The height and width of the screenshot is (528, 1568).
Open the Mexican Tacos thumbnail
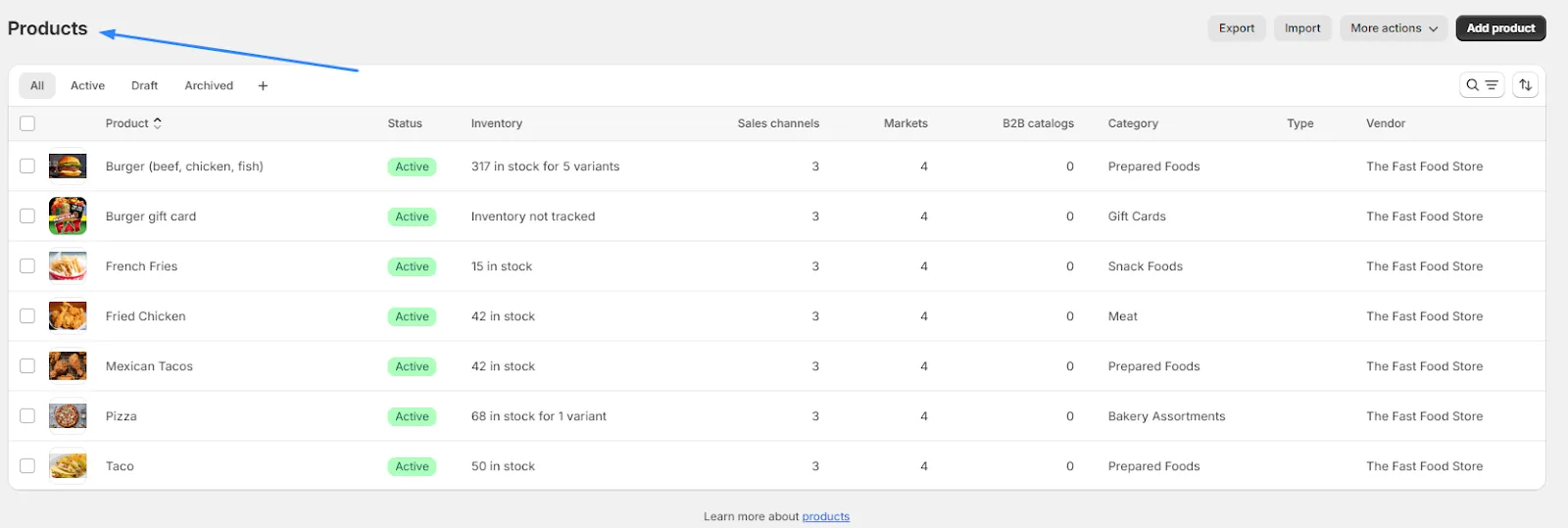pyautogui.click(x=68, y=366)
